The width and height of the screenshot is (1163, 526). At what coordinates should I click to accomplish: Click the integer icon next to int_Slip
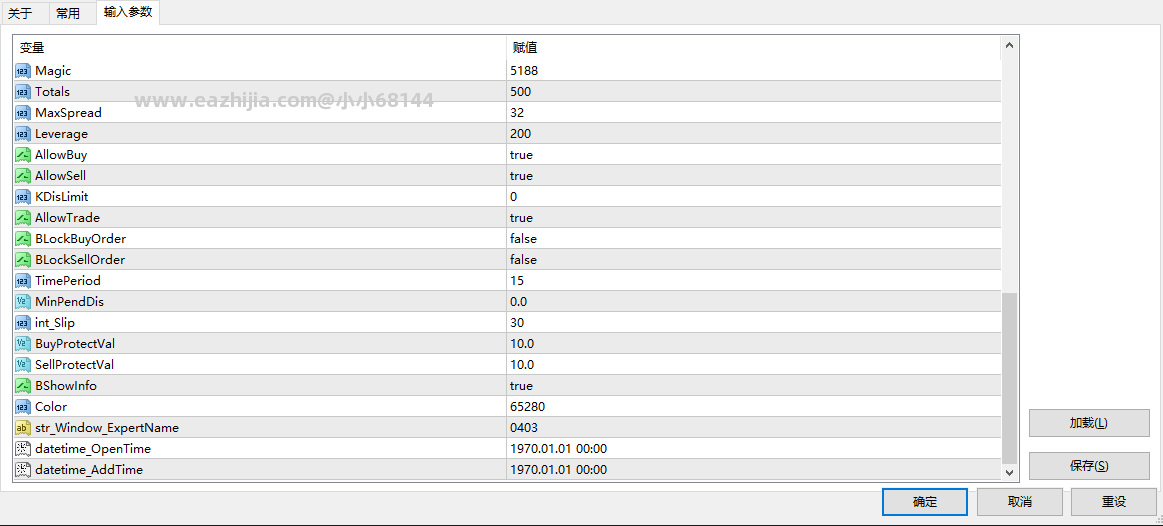coord(23,323)
